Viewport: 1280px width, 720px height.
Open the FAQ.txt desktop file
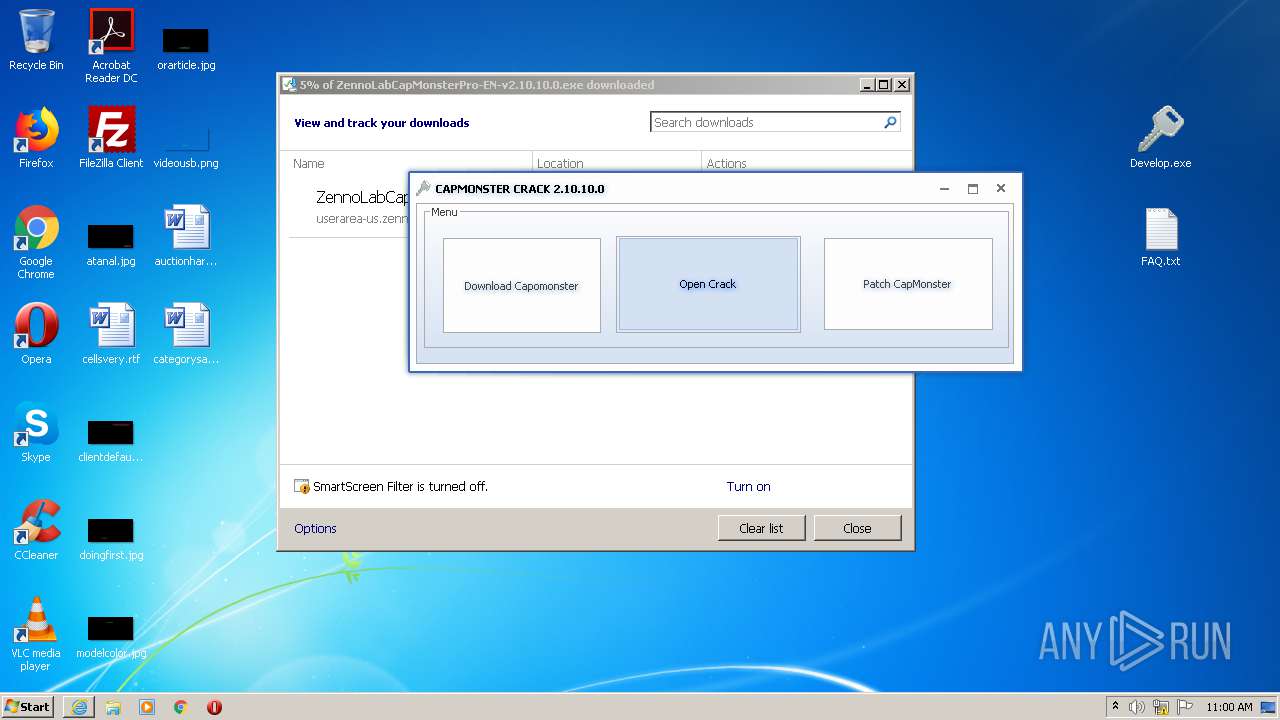point(1161,236)
